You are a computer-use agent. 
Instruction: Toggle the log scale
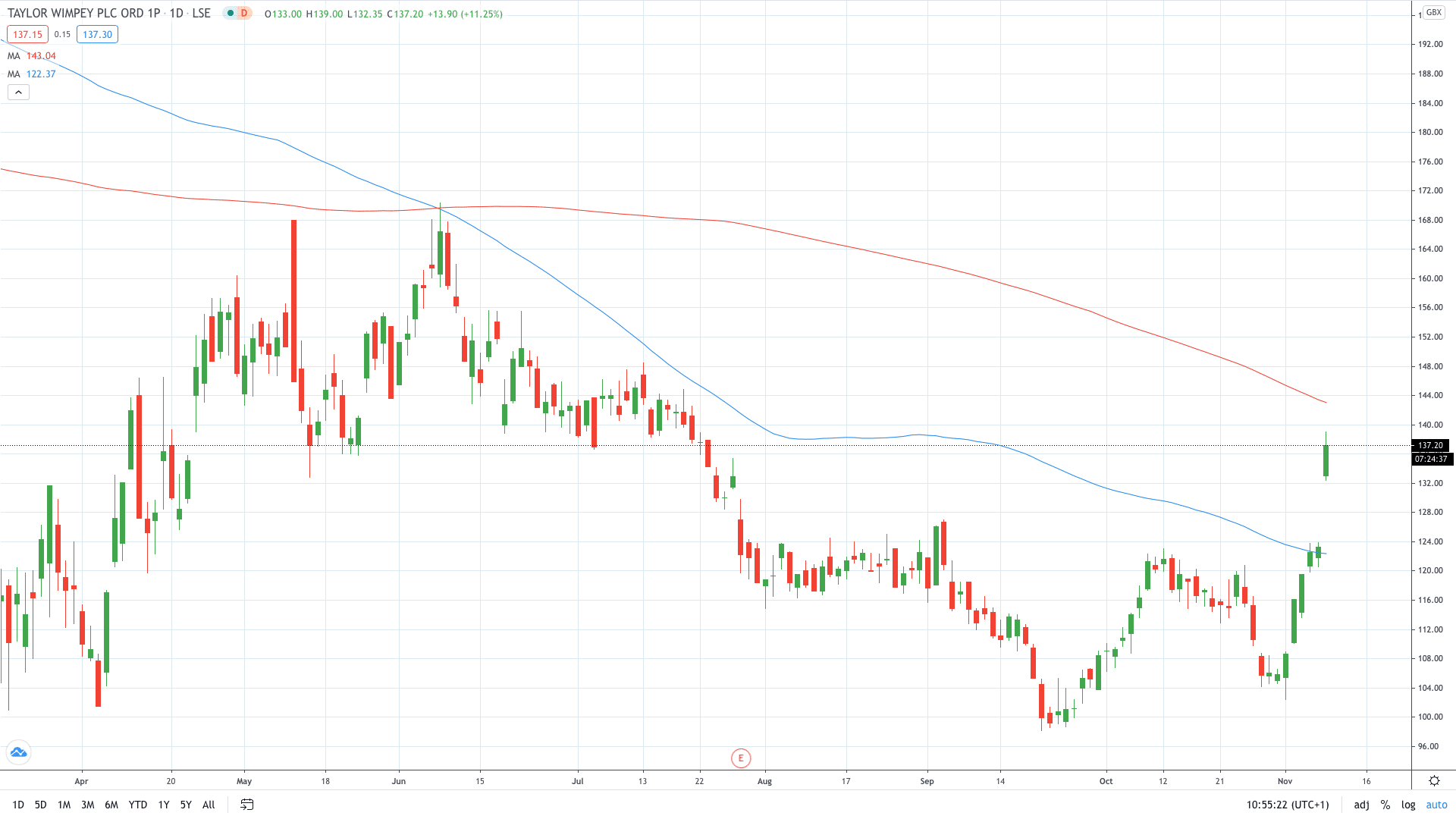tap(1408, 805)
